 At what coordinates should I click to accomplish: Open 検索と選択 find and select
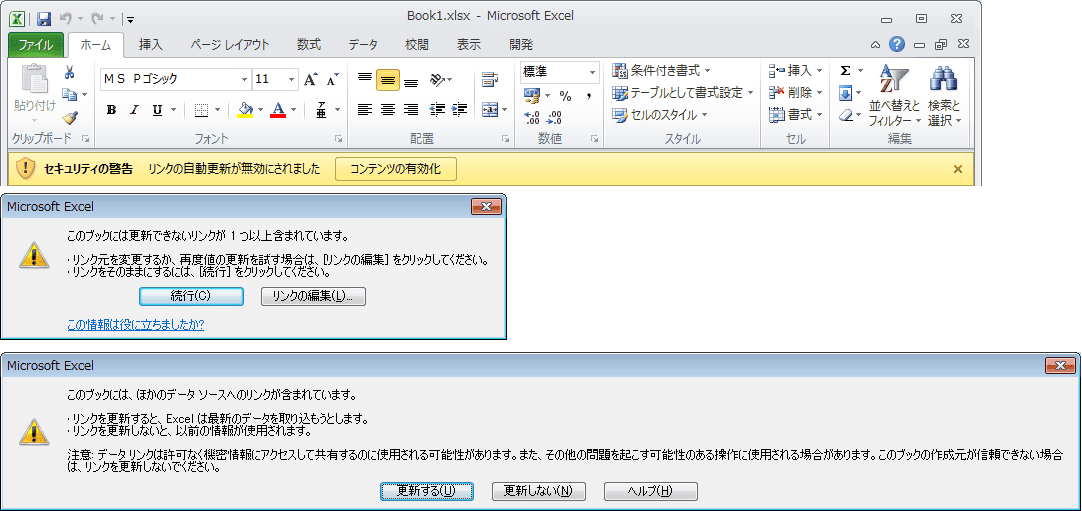[x=945, y=96]
